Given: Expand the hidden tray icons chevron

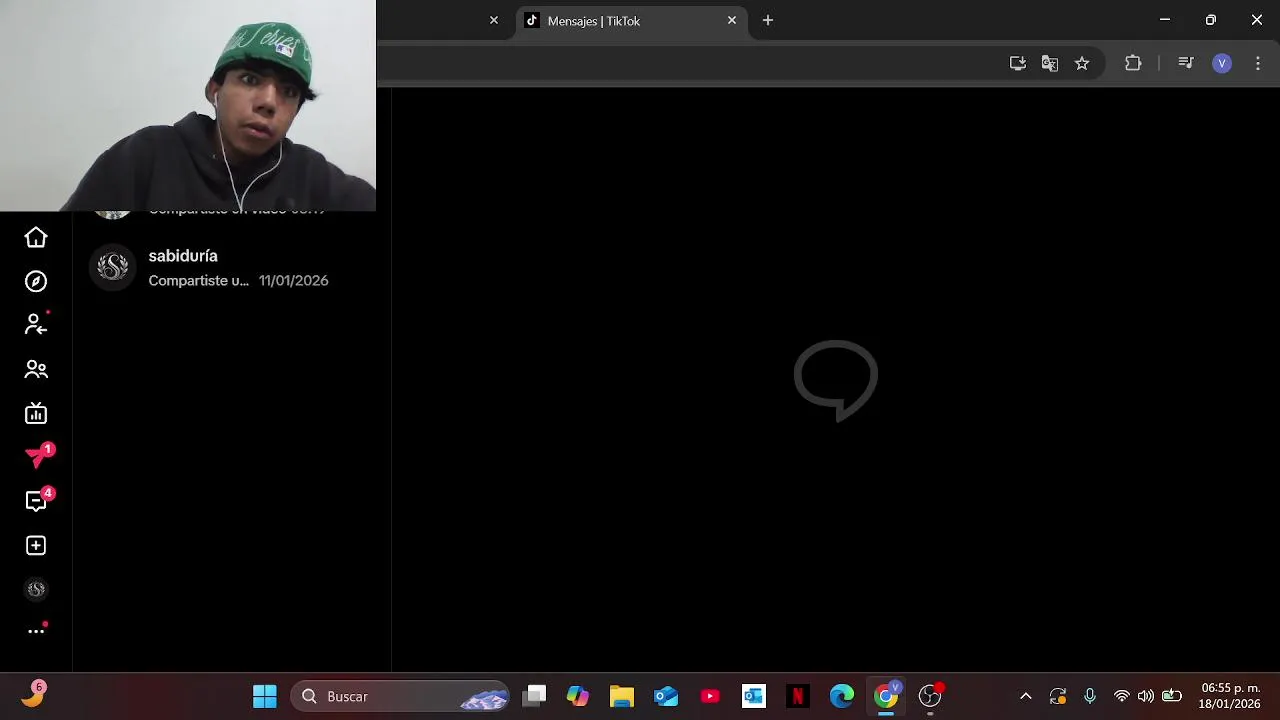Looking at the screenshot, I should tap(1025, 696).
